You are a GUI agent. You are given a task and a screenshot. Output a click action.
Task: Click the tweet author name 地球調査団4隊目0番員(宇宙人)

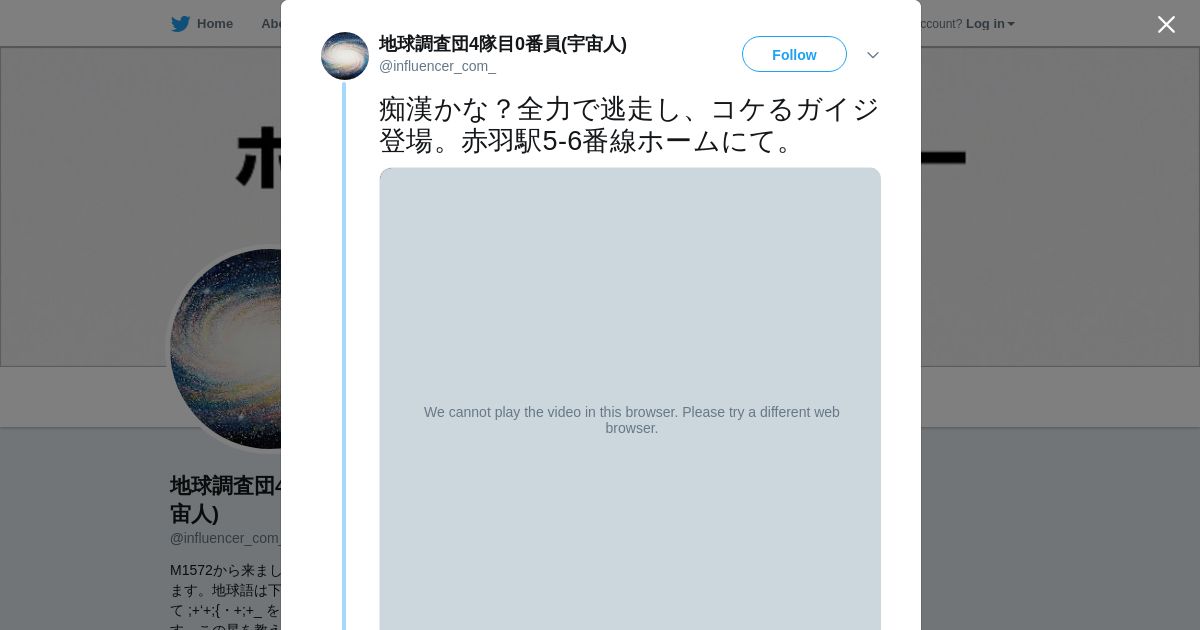pyautogui.click(x=503, y=44)
